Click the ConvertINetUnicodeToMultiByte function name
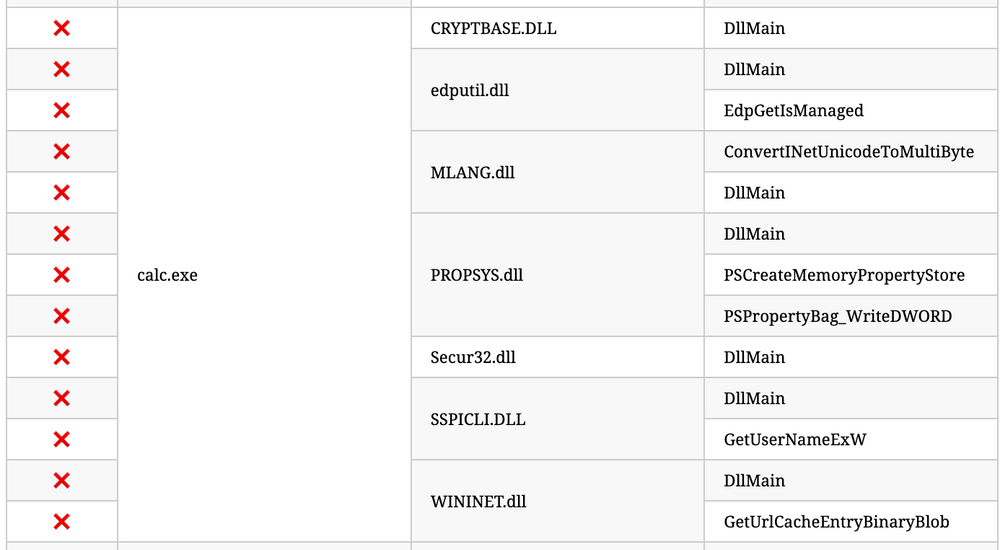Viewport: 1000px width, 550px height. 848,151
